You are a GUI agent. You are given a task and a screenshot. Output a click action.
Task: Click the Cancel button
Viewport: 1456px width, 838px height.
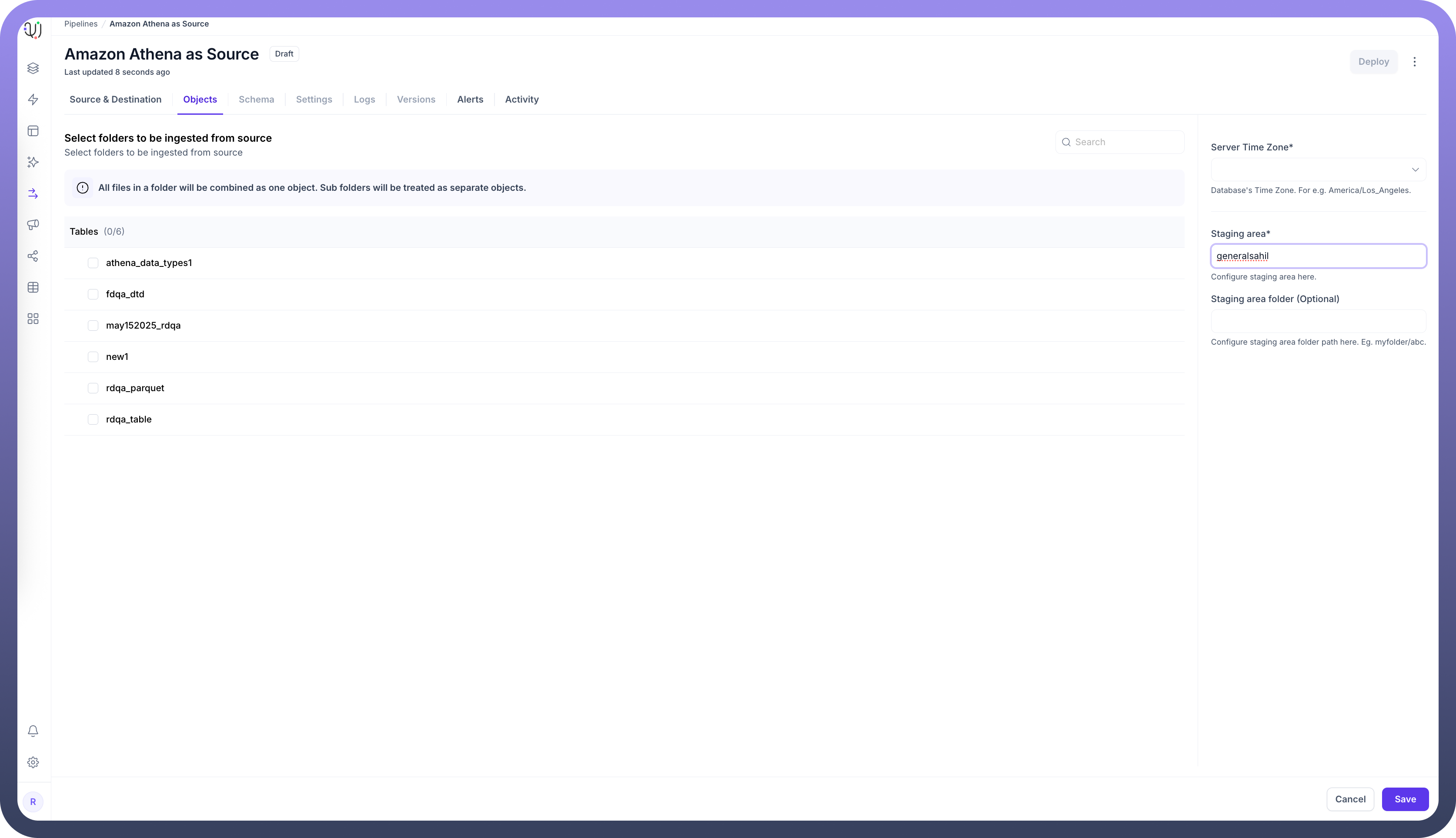(1349, 799)
